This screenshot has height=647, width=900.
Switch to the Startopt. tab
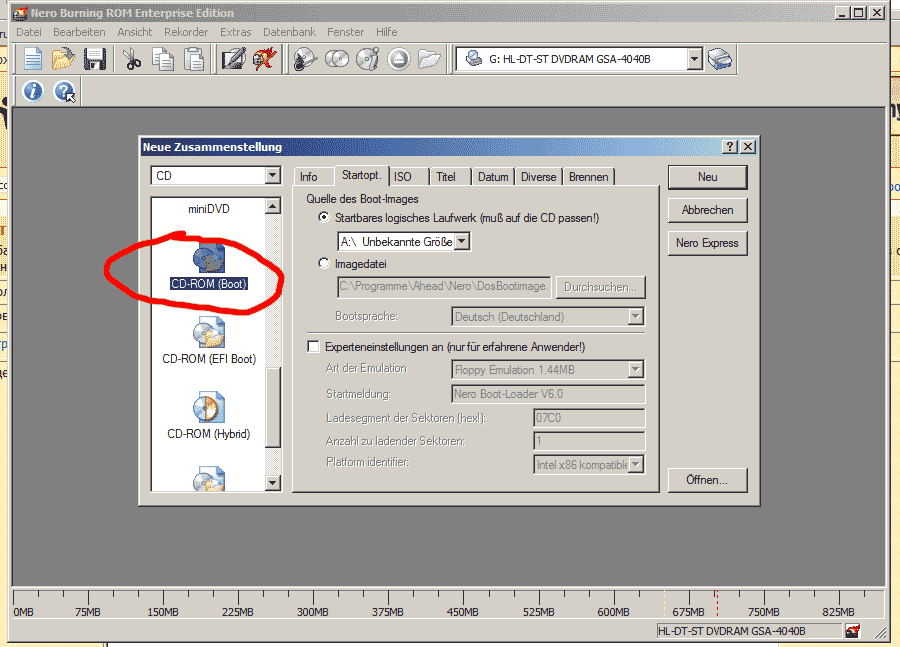tap(362, 175)
